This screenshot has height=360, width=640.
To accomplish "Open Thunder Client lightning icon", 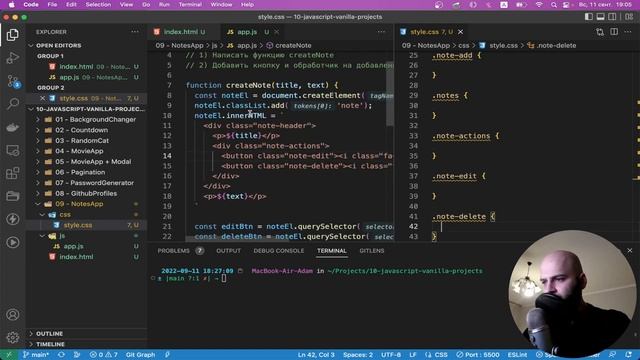I will click(x=13, y=219).
